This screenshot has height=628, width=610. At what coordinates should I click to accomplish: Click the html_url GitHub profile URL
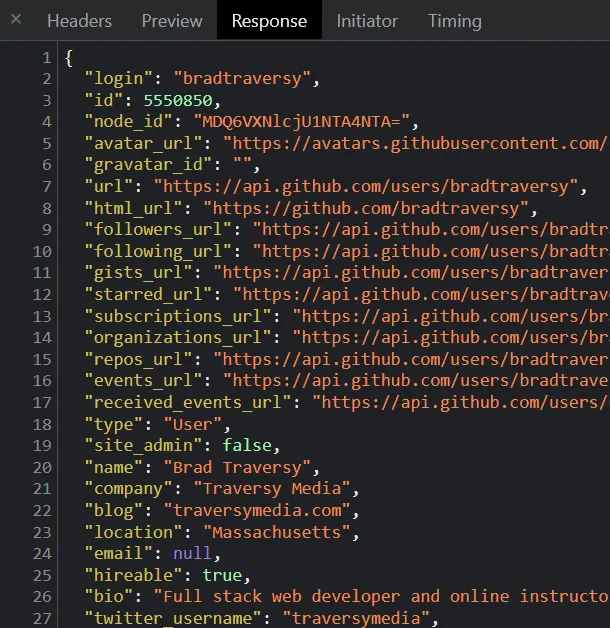tap(366, 208)
